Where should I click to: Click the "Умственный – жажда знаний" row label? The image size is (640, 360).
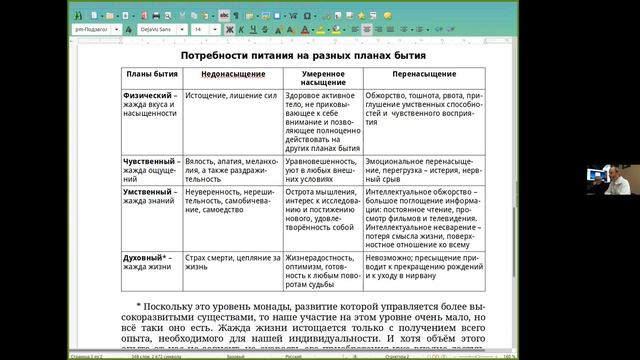click(152, 218)
